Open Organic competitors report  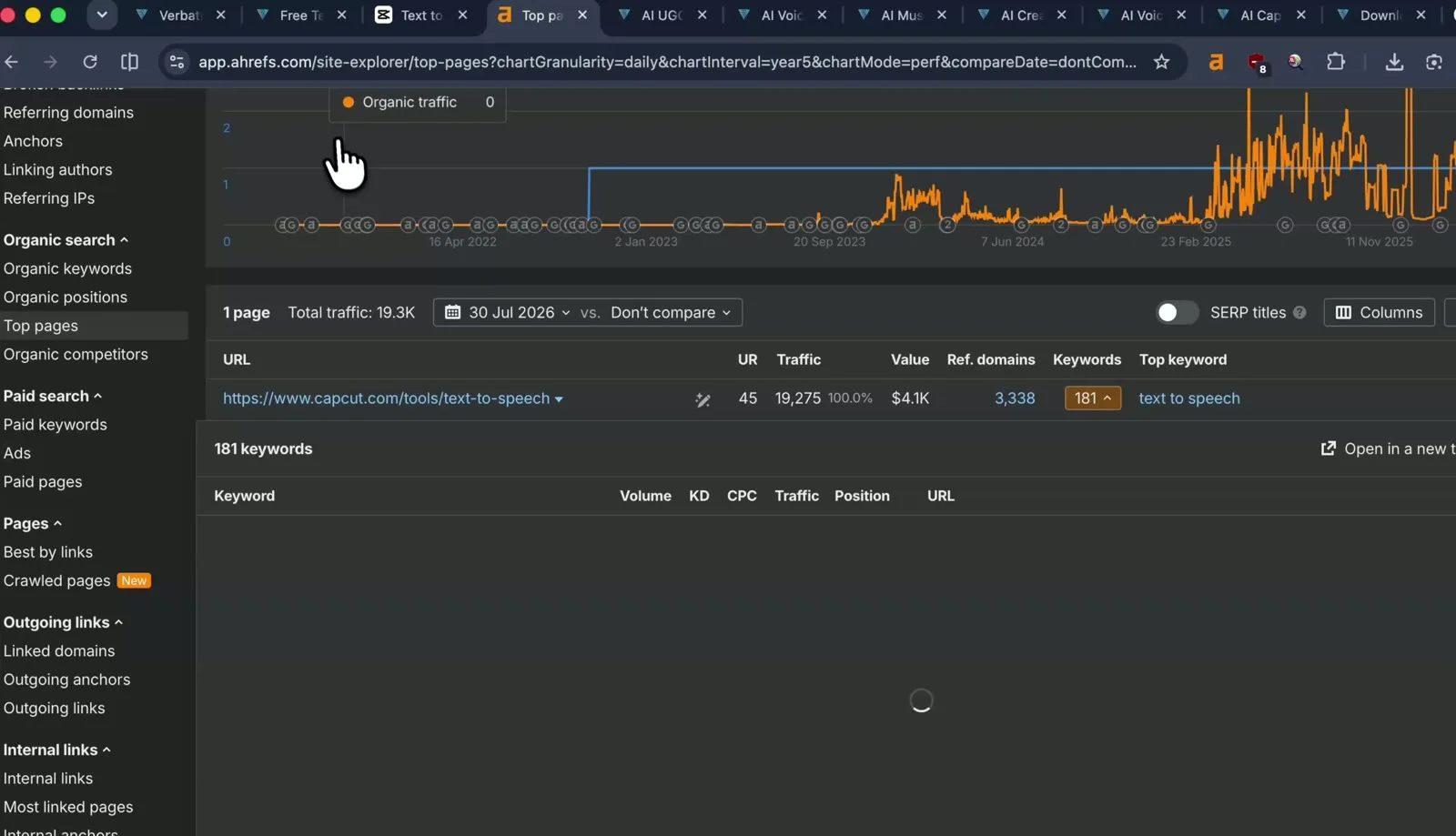[x=76, y=355]
